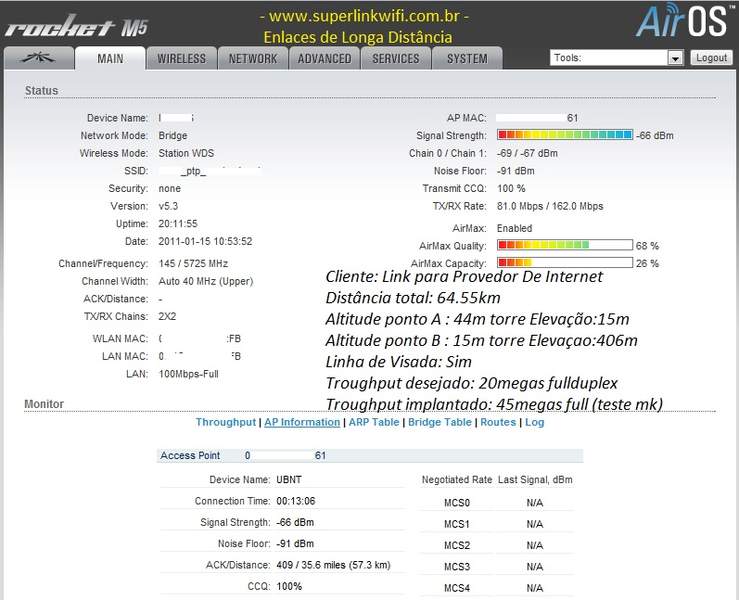Open the NETWORK tab
Screen dimensions: 739x600
[253, 58]
